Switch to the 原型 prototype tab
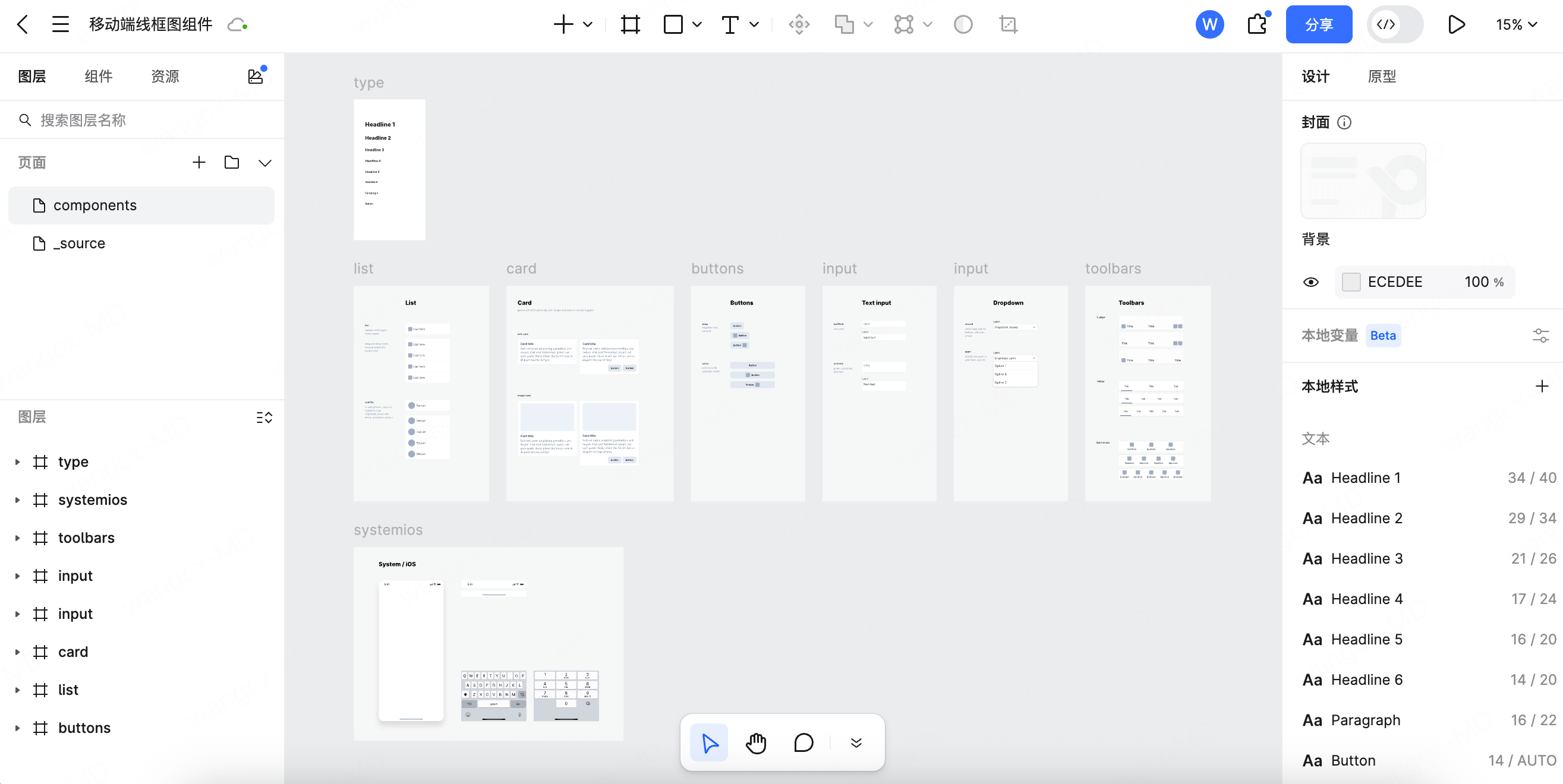The width and height of the screenshot is (1563, 784). 1382,77
